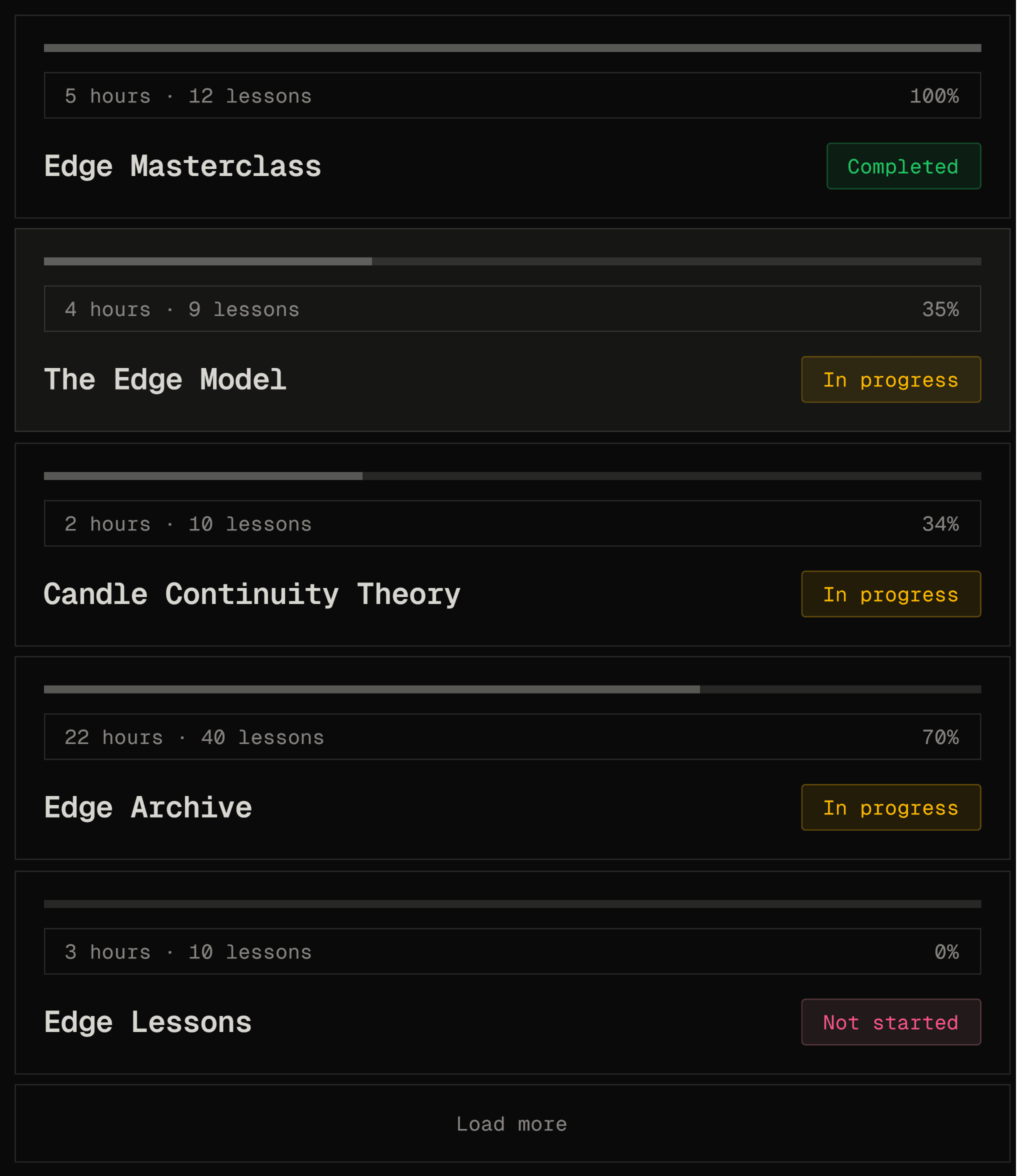Viewport: 1024px width, 1176px height.
Task: Click the Edge Masterclass full progress bar
Action: (516, 48)
